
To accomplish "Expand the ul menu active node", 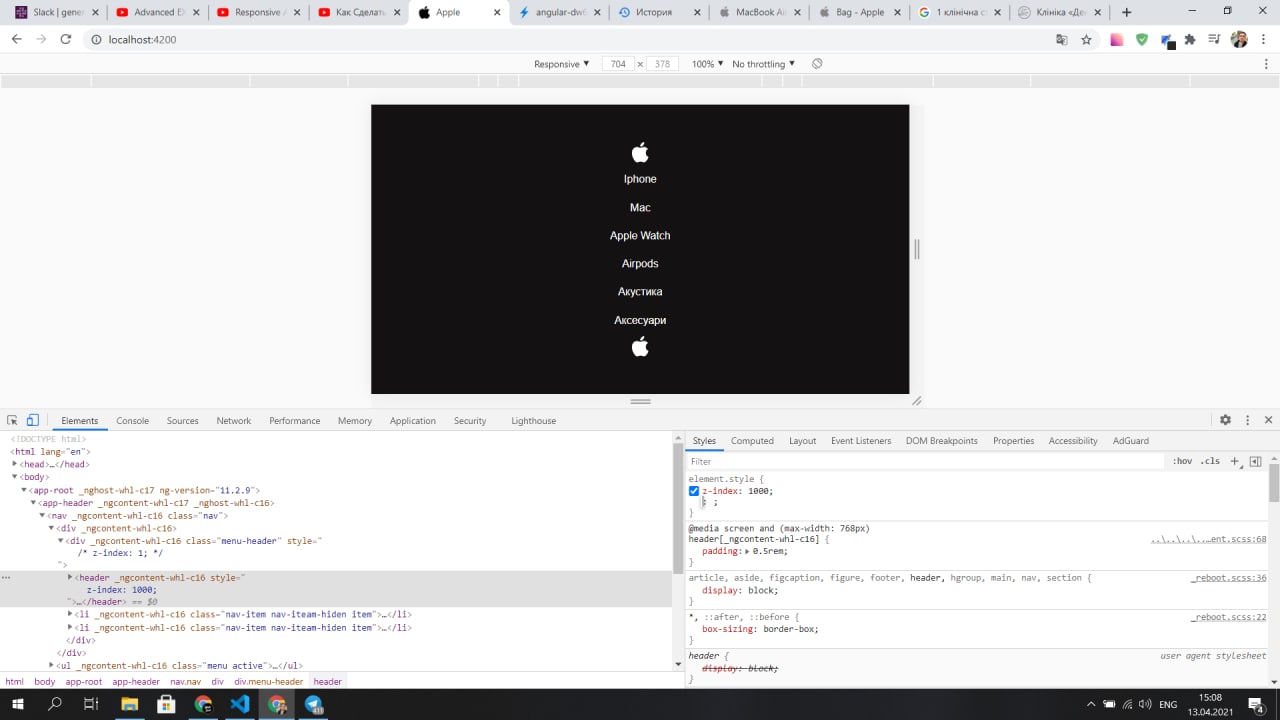I will tap(52, 665).
